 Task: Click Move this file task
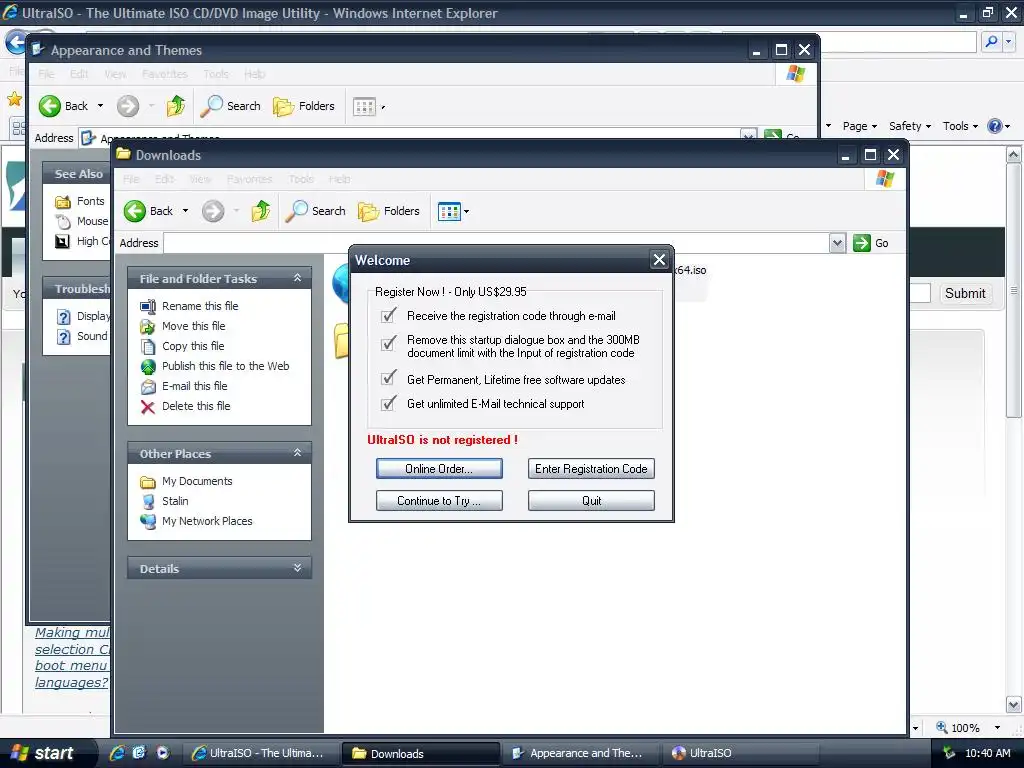(193, 326)
